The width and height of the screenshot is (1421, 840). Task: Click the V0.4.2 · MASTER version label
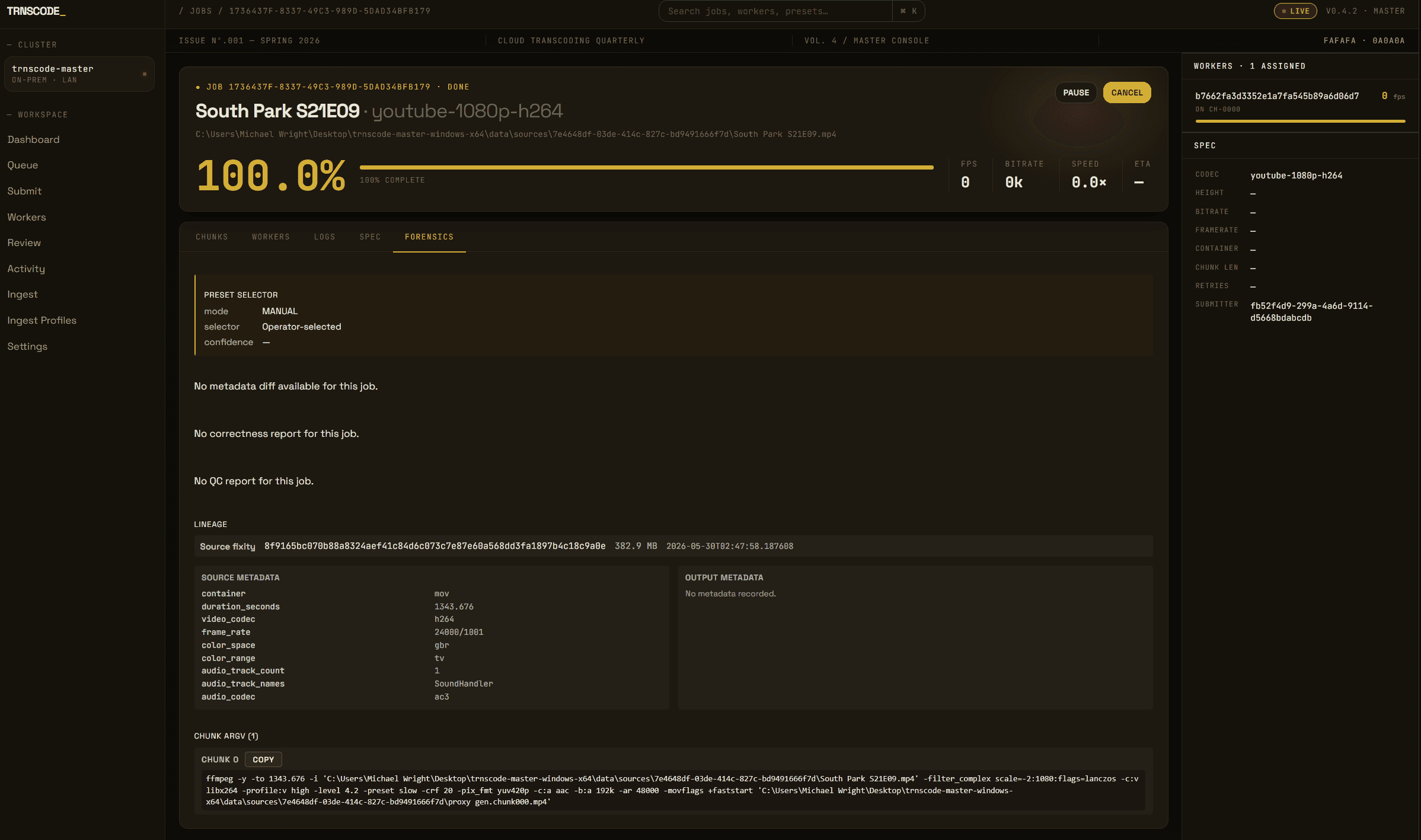coord(1365,11)
